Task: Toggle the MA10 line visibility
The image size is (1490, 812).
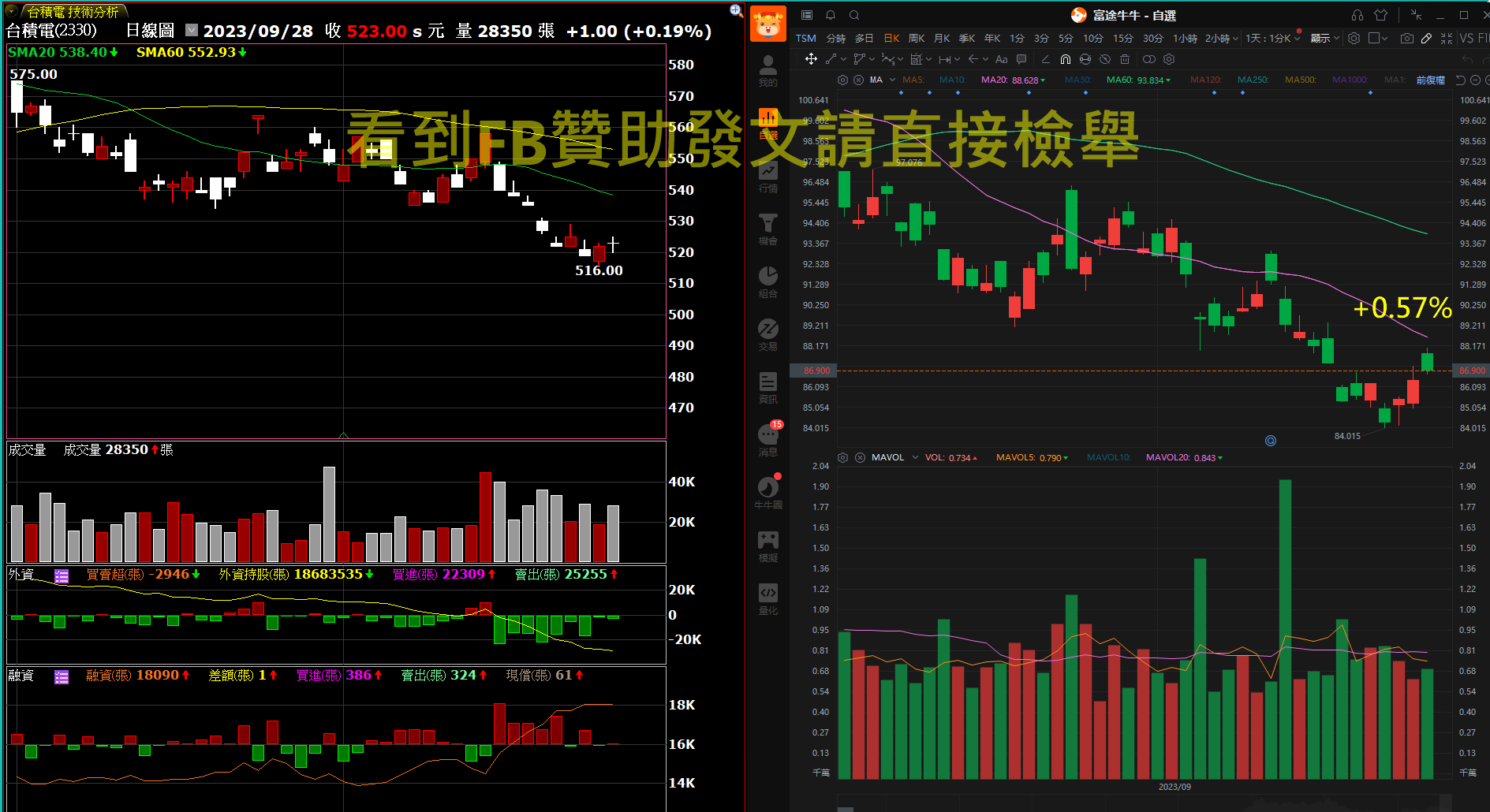Action: [952, 80]
